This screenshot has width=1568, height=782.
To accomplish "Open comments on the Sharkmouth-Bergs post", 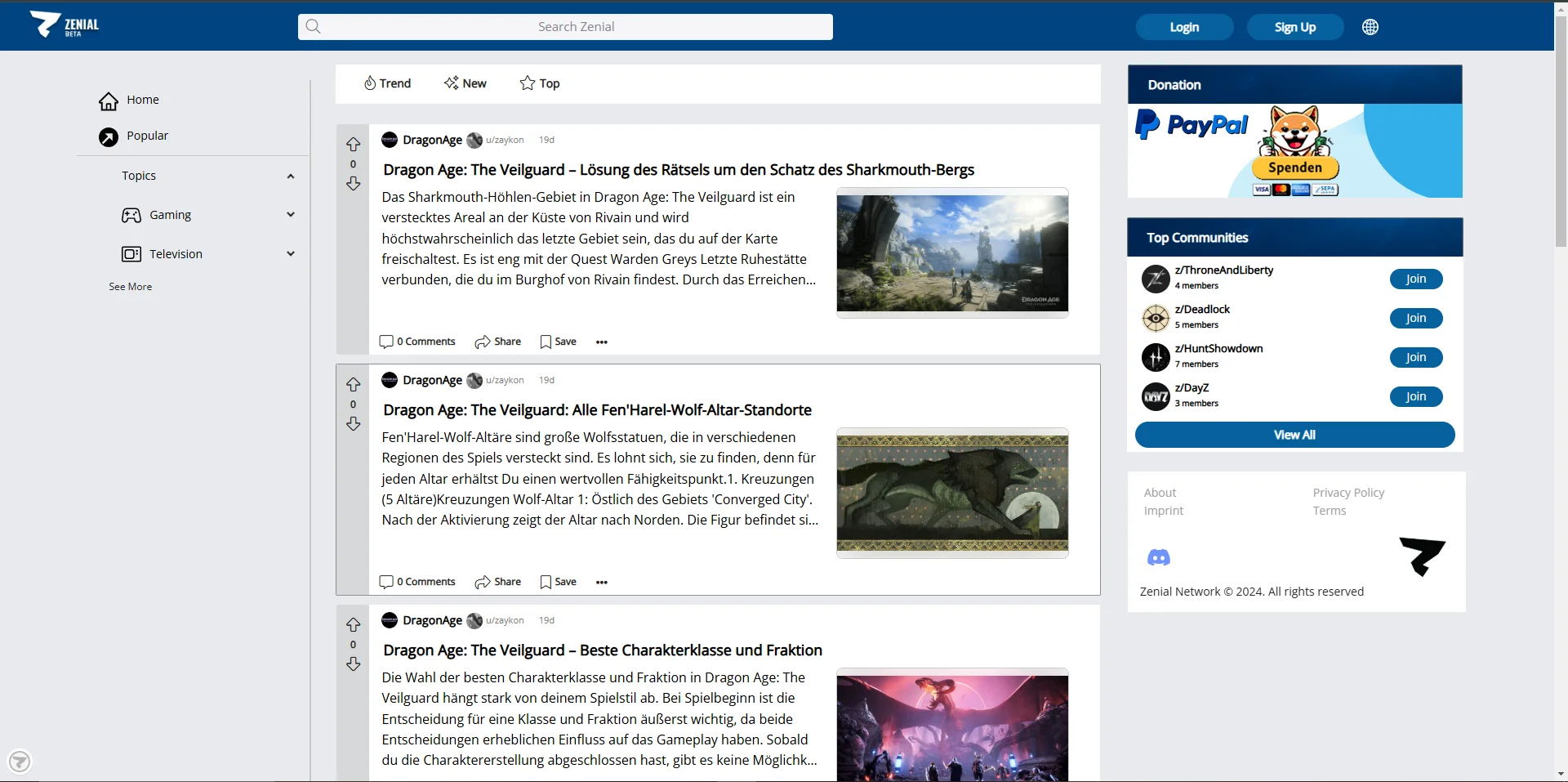I will tap(417, 342).
